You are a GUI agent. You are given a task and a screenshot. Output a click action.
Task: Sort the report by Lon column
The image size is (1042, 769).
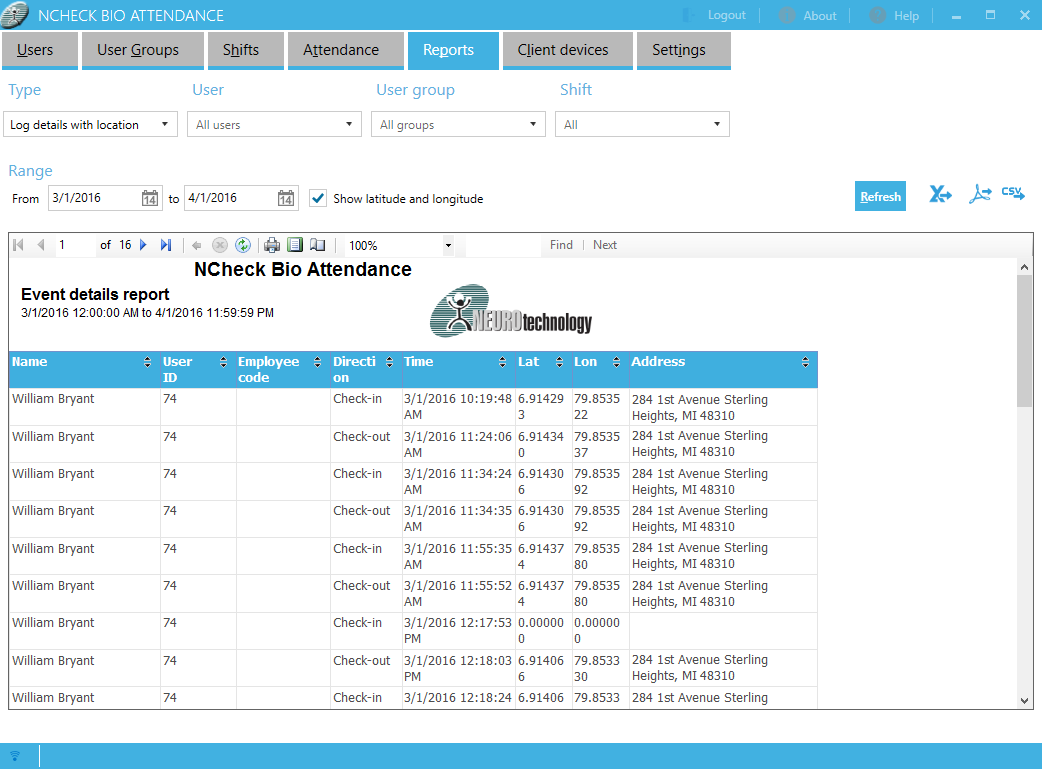pyautogui.click(x=617, y=362)
